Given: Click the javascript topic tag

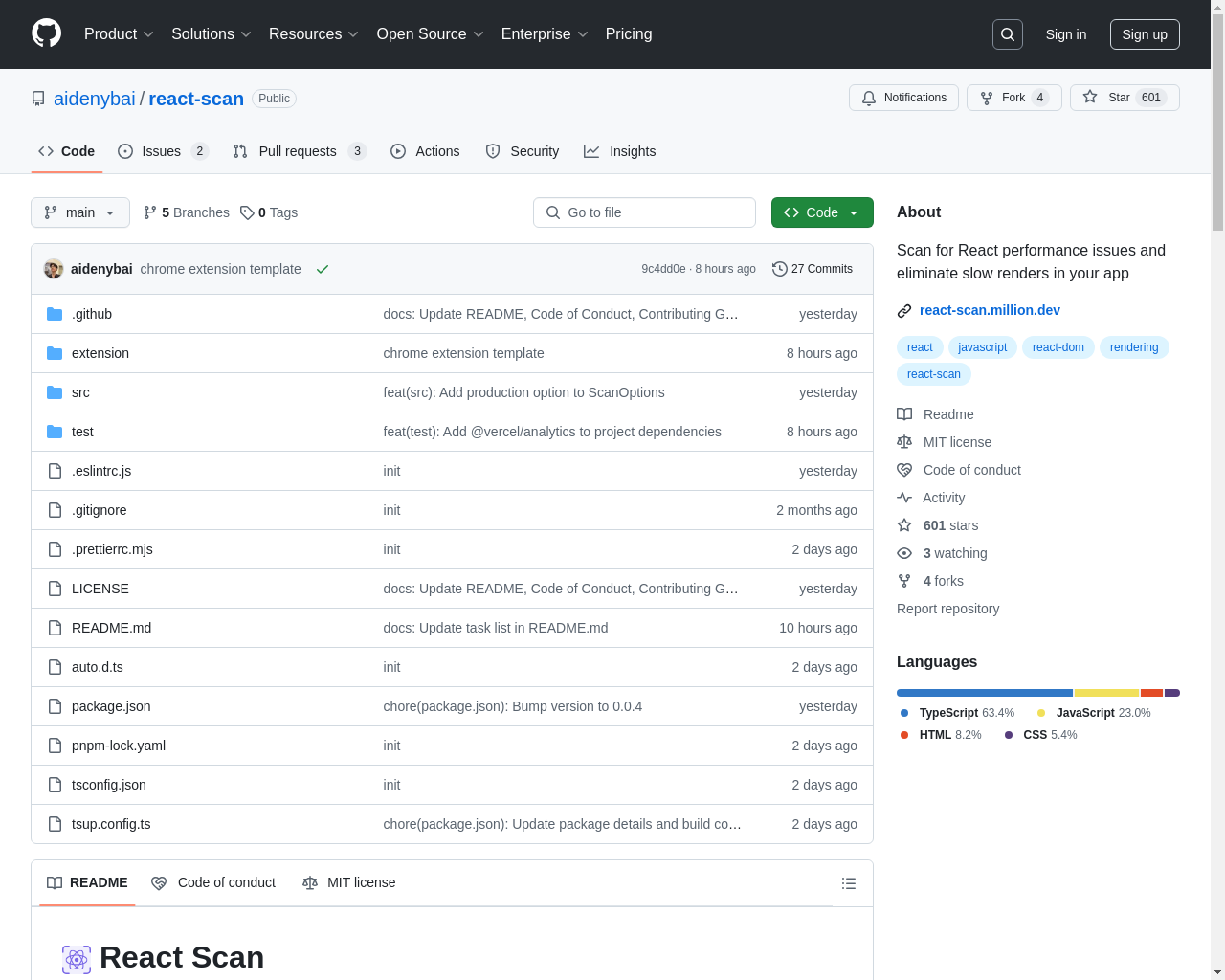Looking at the screenshot, I should [983, 347].
